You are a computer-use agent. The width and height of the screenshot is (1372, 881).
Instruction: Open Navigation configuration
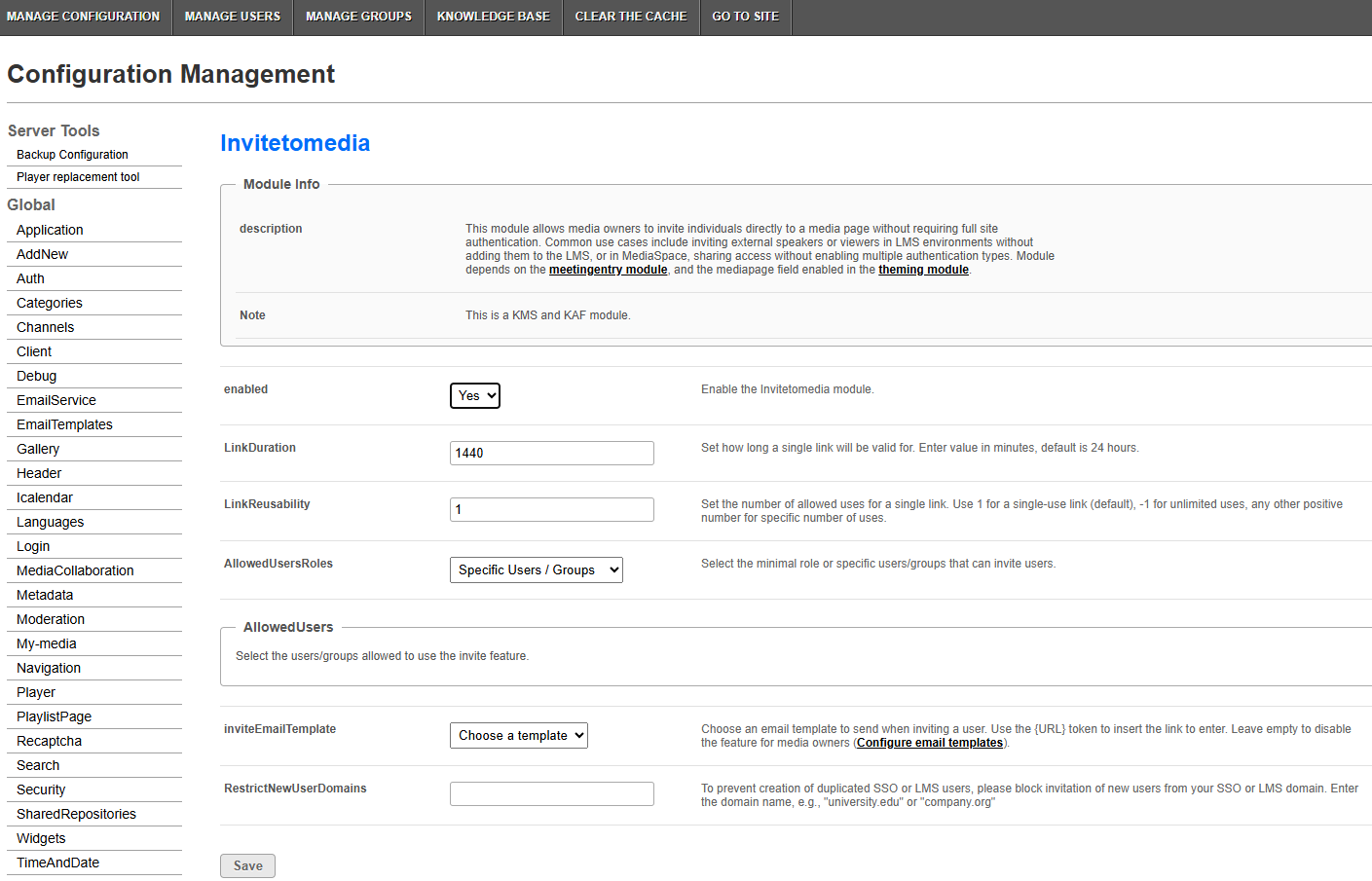pyautogui.click(x=49, y=668)
